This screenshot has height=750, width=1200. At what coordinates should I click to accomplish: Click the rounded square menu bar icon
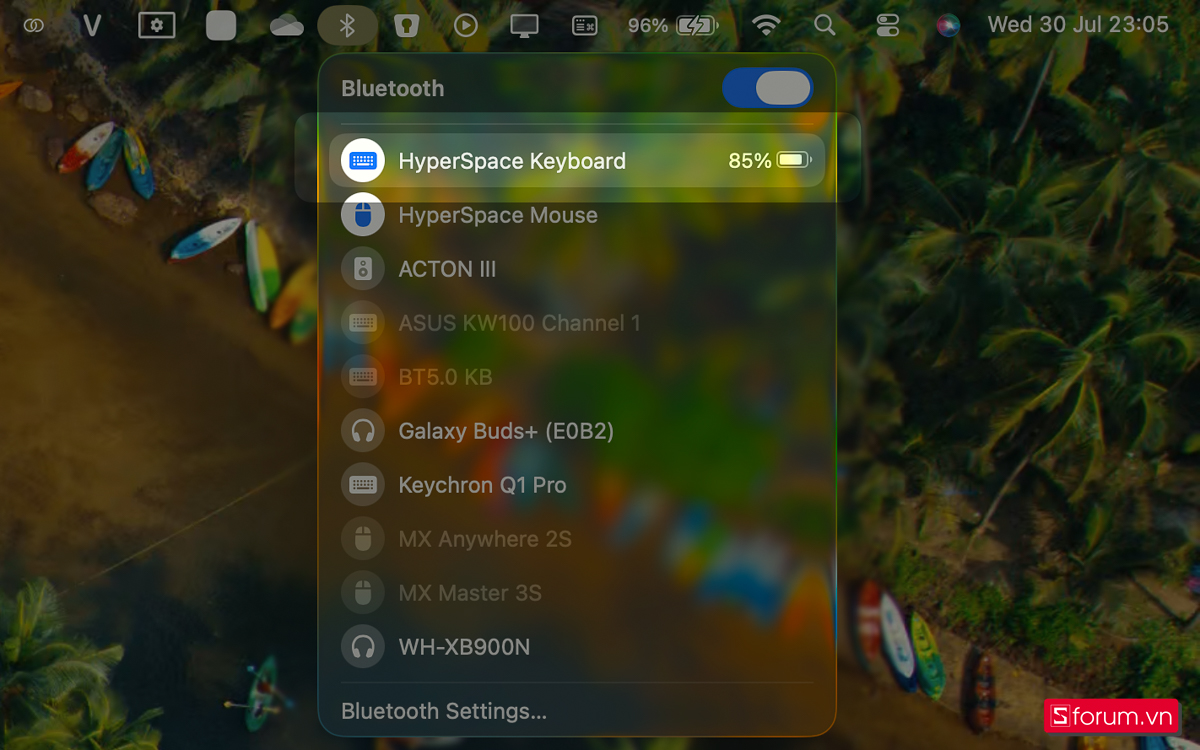(221, 25)
